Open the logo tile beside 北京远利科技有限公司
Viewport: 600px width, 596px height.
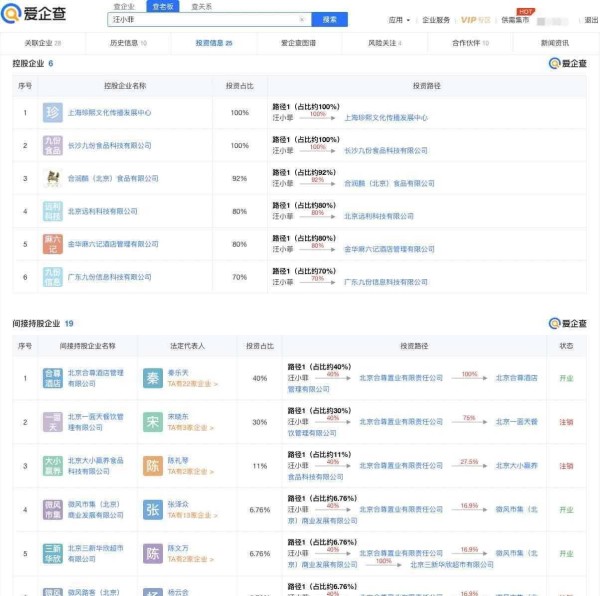pos(52,211)
